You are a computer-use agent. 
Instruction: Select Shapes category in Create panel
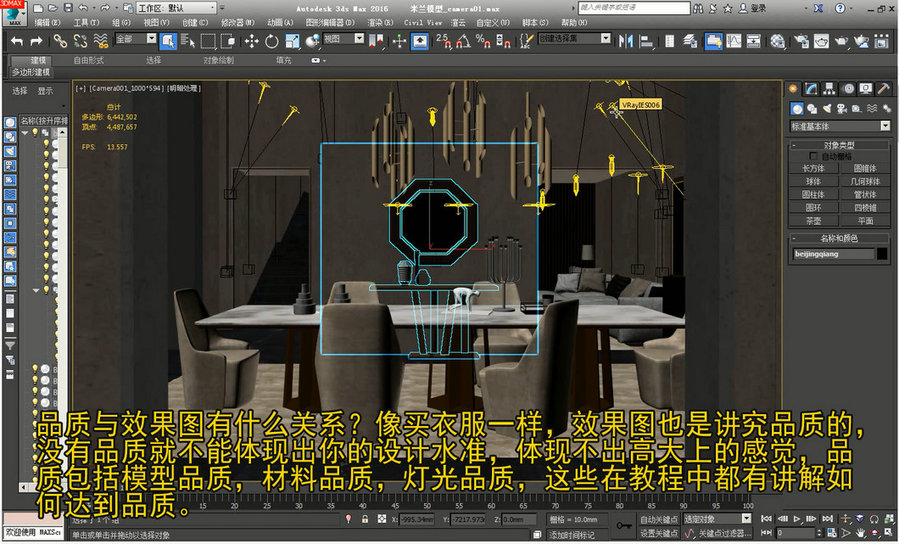811,108
